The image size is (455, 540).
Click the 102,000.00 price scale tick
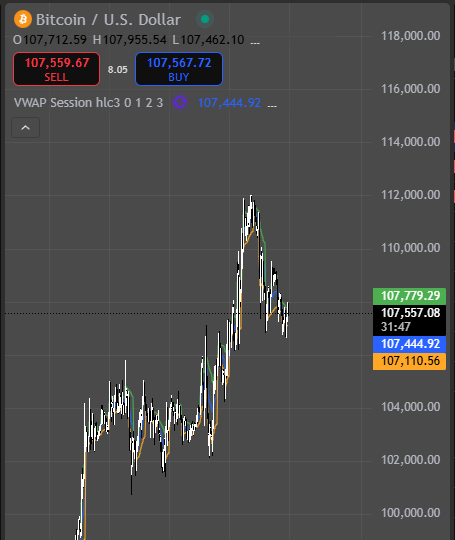pos(411,460)
